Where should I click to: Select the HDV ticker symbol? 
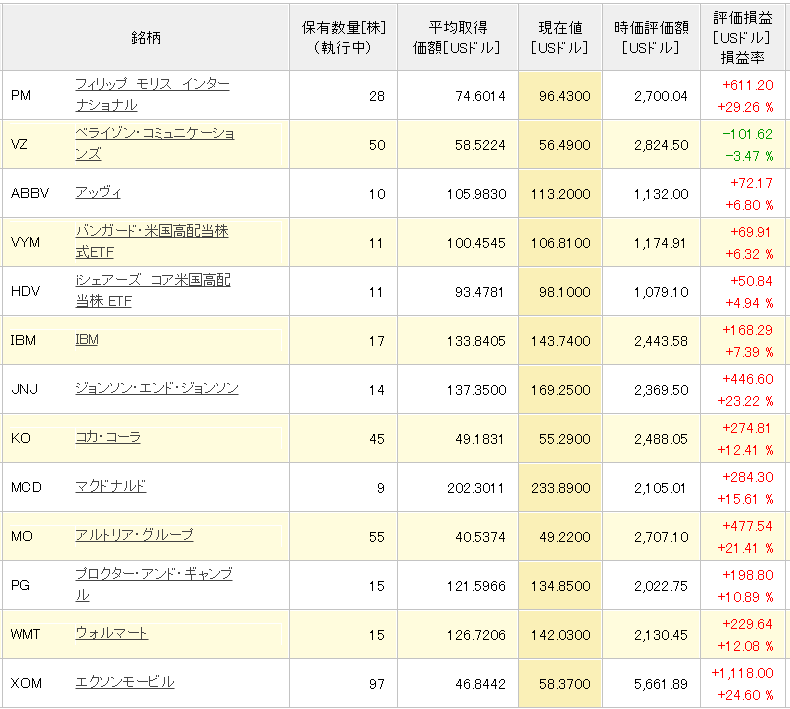[x=25, y=291]
